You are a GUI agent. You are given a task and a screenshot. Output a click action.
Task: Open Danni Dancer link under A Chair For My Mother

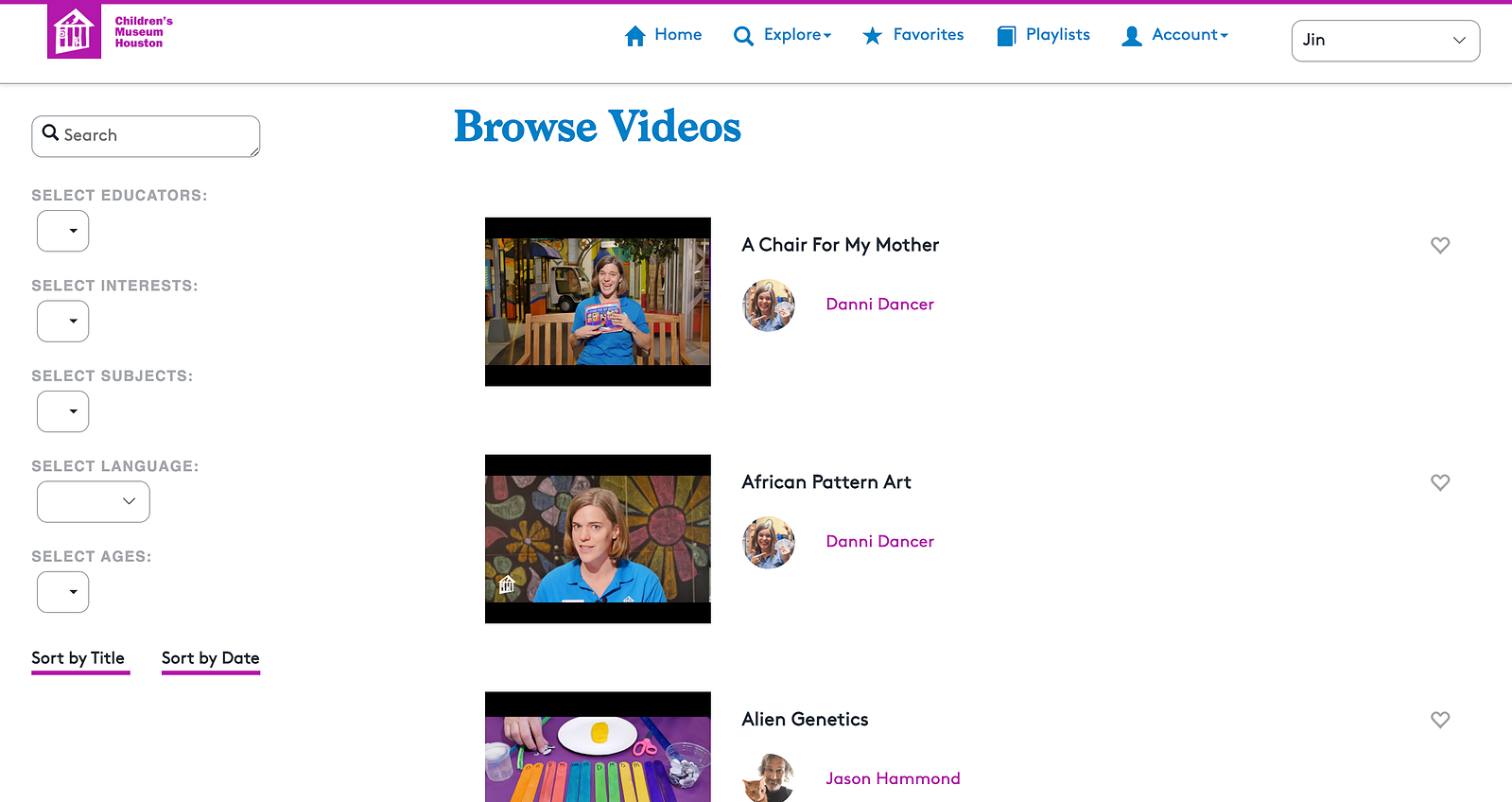[x=880, y=305]
